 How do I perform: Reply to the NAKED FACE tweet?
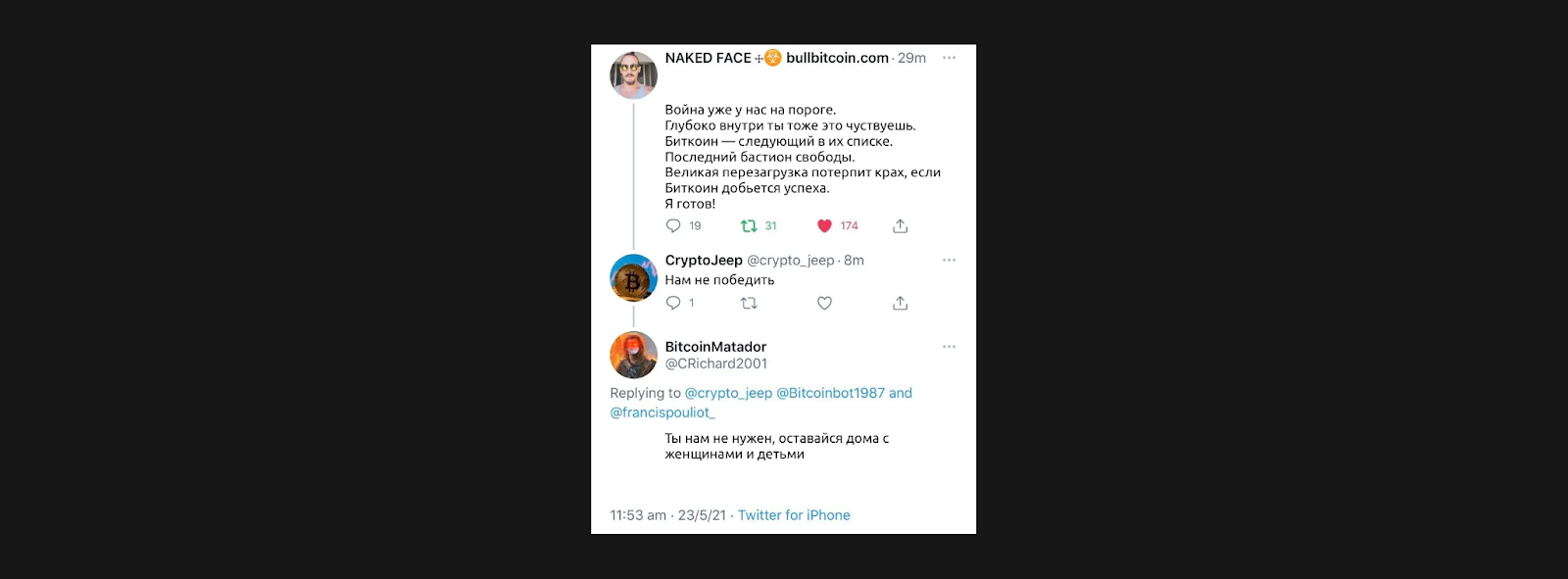tap(673, 226)
